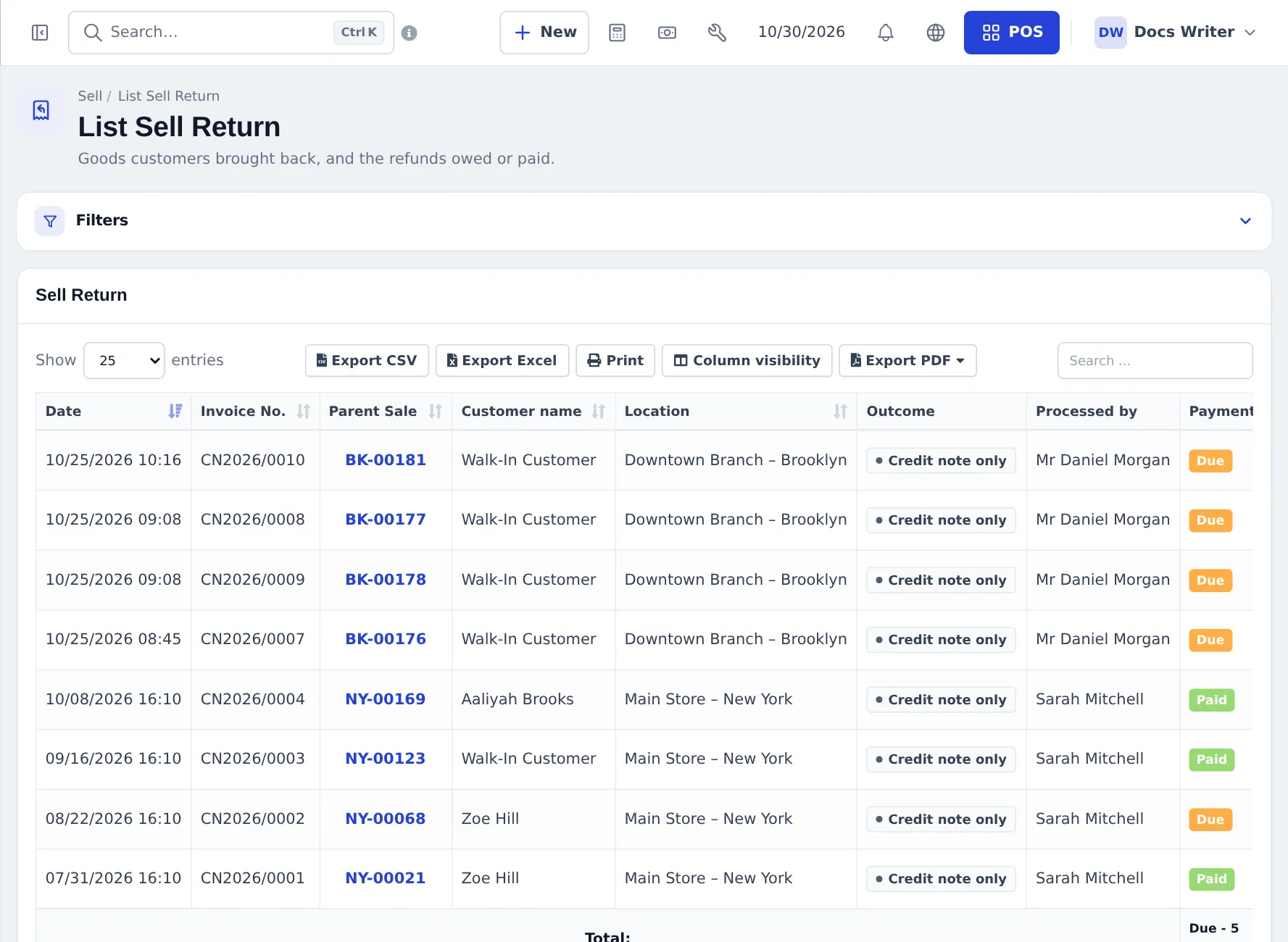Screen dimensions: 1288x942
Task: Click the wrench tools icon
Action: [x=717, y=33]
